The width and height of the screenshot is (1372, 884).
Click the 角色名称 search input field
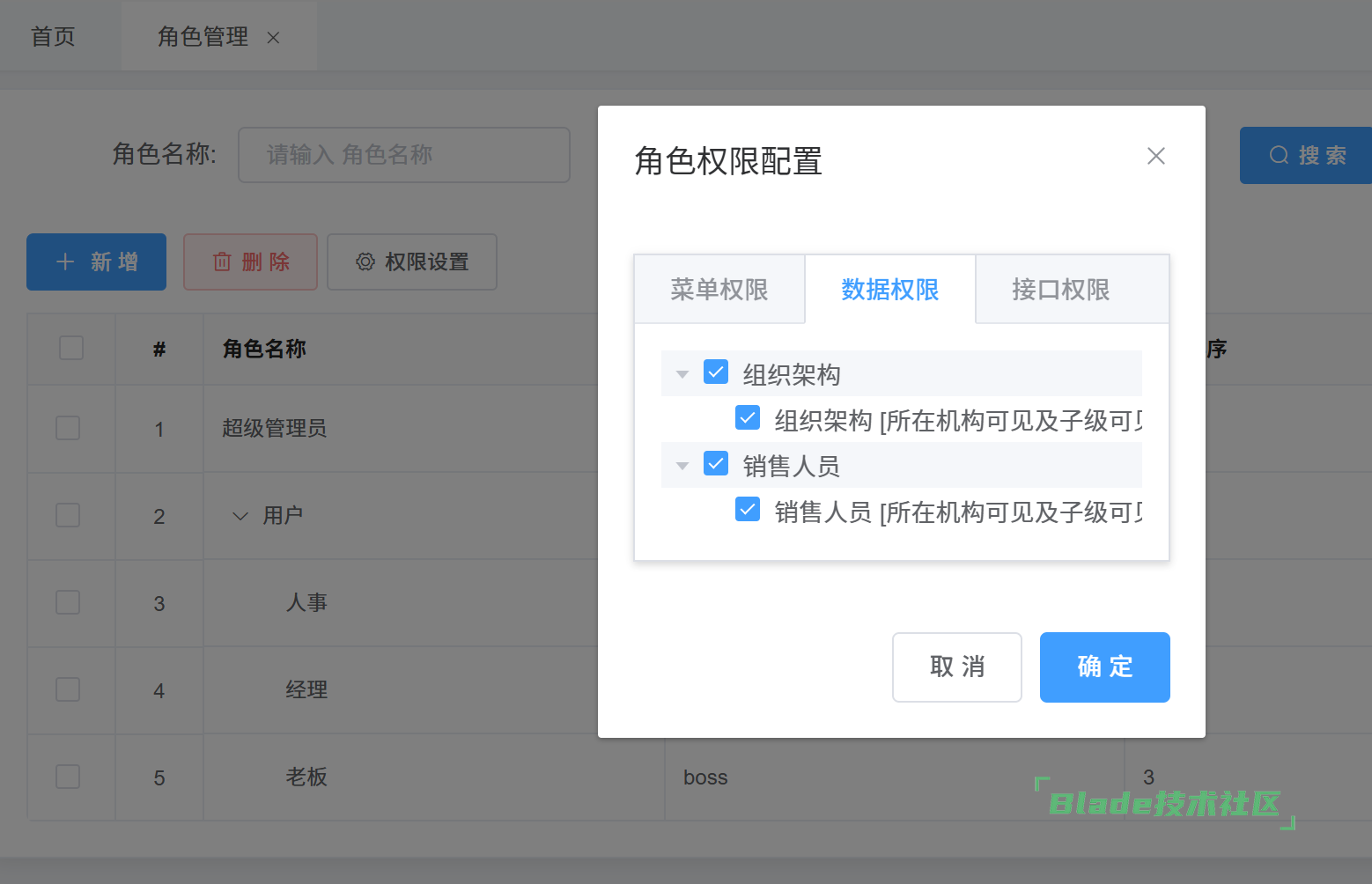click(403, 155)
